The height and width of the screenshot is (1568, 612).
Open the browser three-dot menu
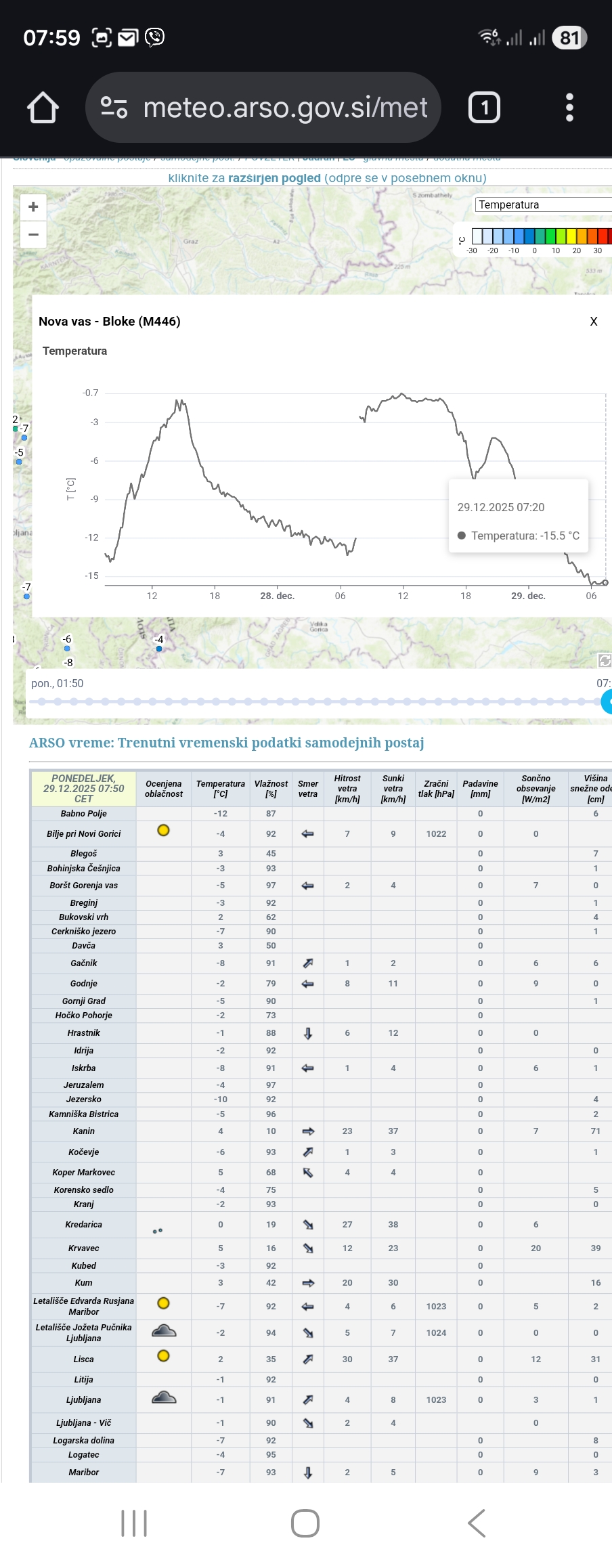569,108
